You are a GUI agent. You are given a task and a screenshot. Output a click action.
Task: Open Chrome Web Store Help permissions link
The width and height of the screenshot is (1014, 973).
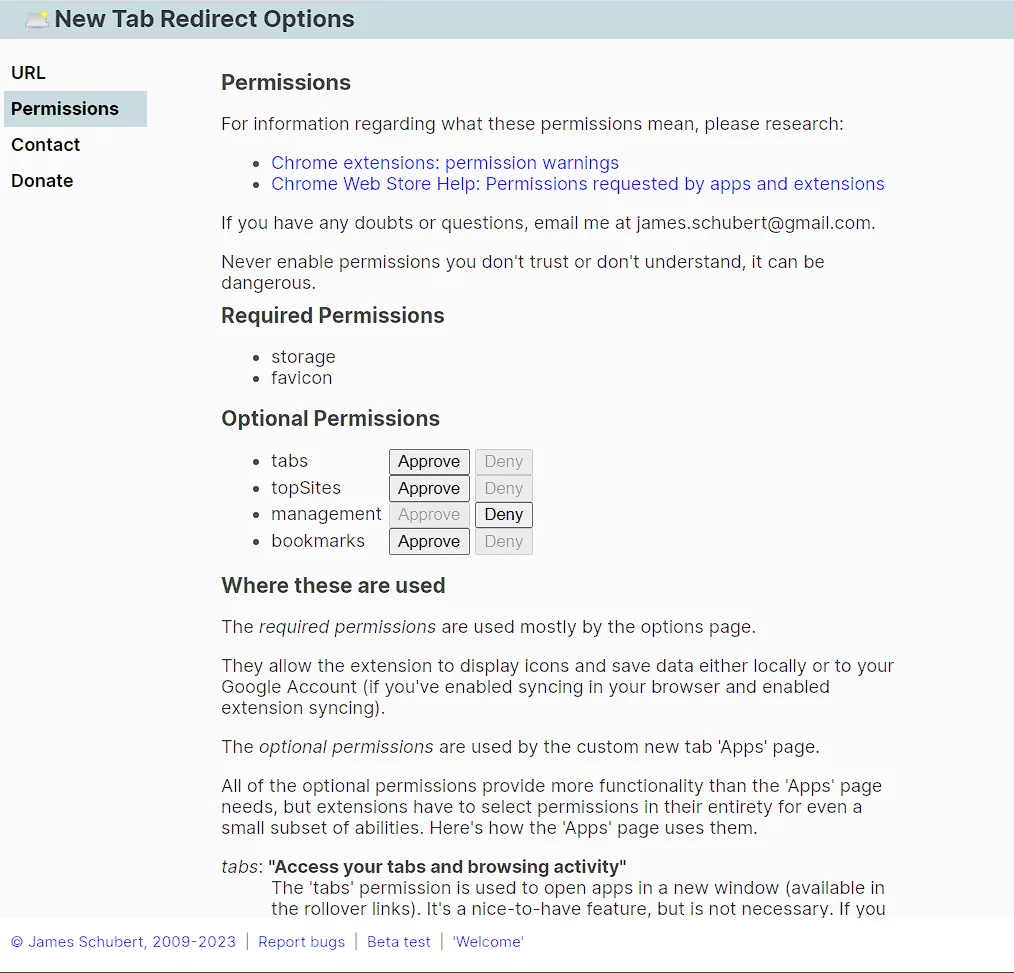tap(577, 184)
